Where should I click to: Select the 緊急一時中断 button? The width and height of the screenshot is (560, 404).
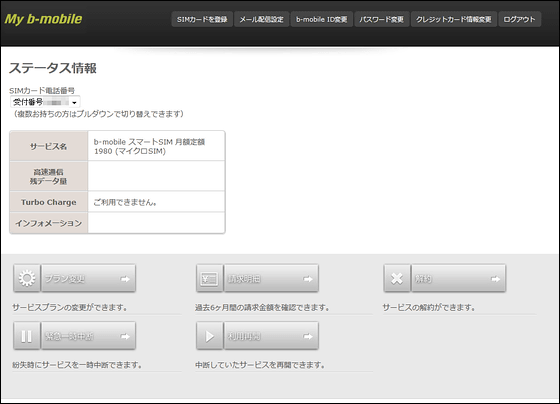point(88,336)
